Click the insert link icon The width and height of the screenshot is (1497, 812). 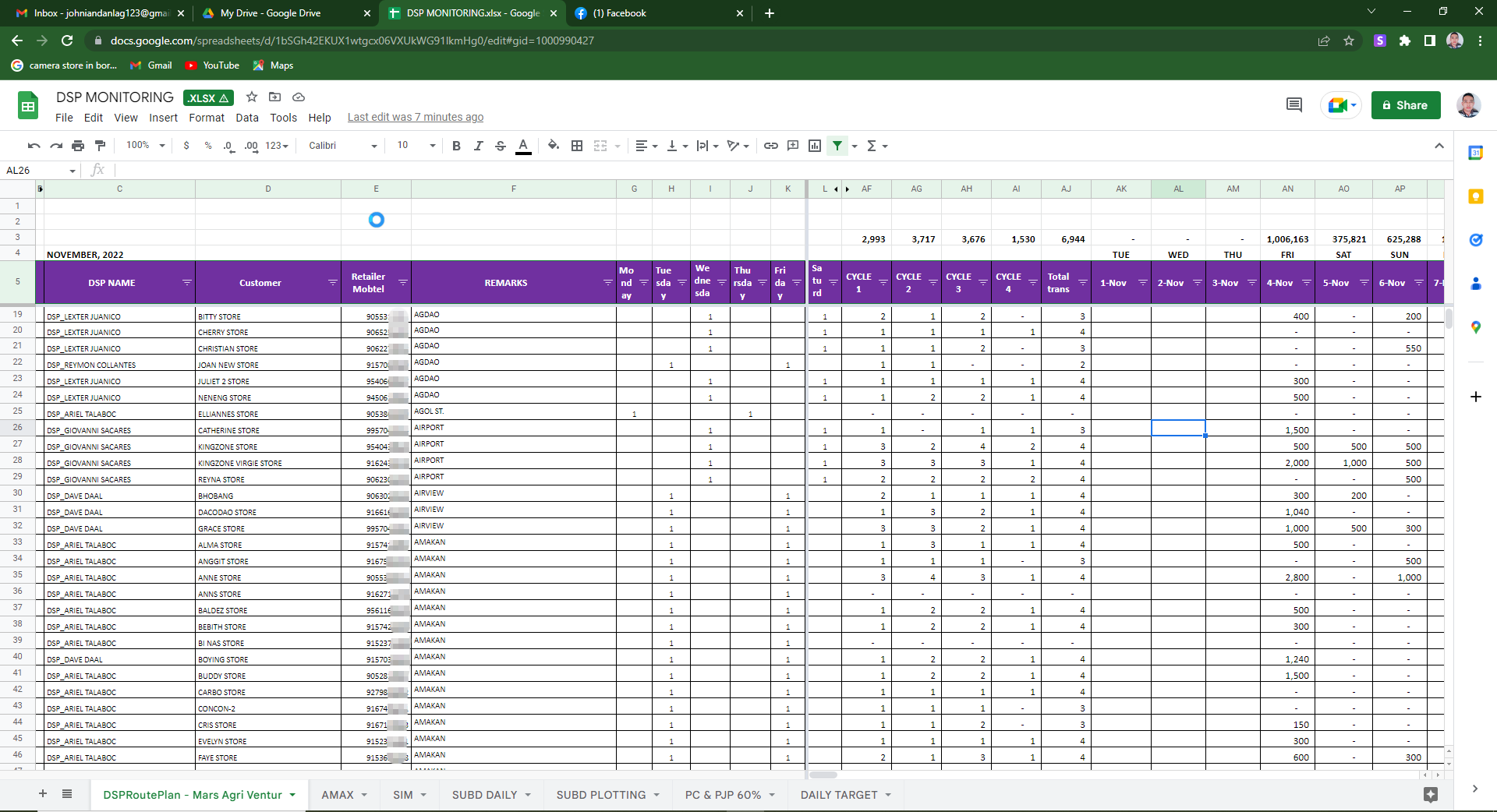pos(770,146)
